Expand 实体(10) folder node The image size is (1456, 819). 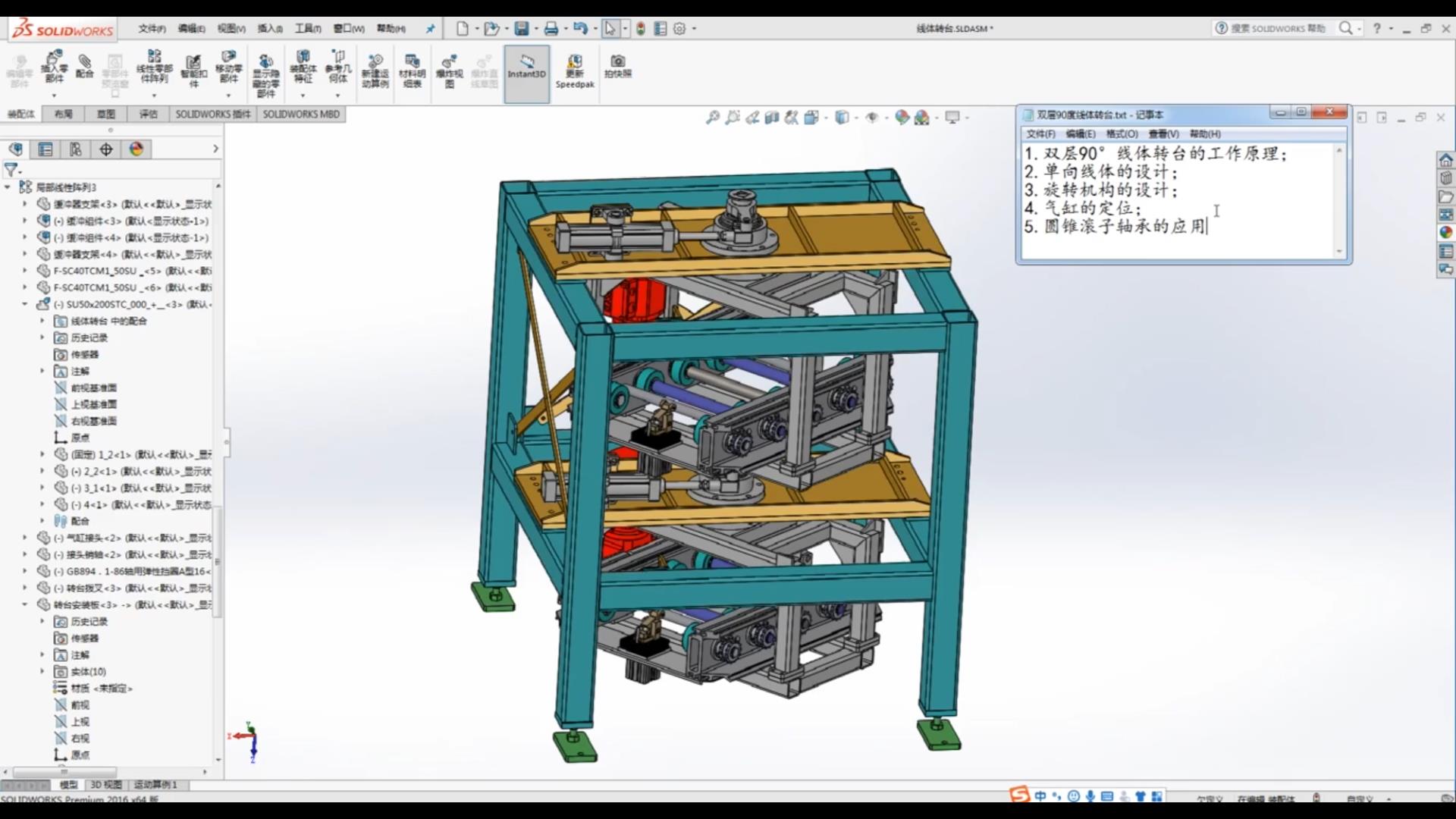pyautogui.click(x=42, y=671)
